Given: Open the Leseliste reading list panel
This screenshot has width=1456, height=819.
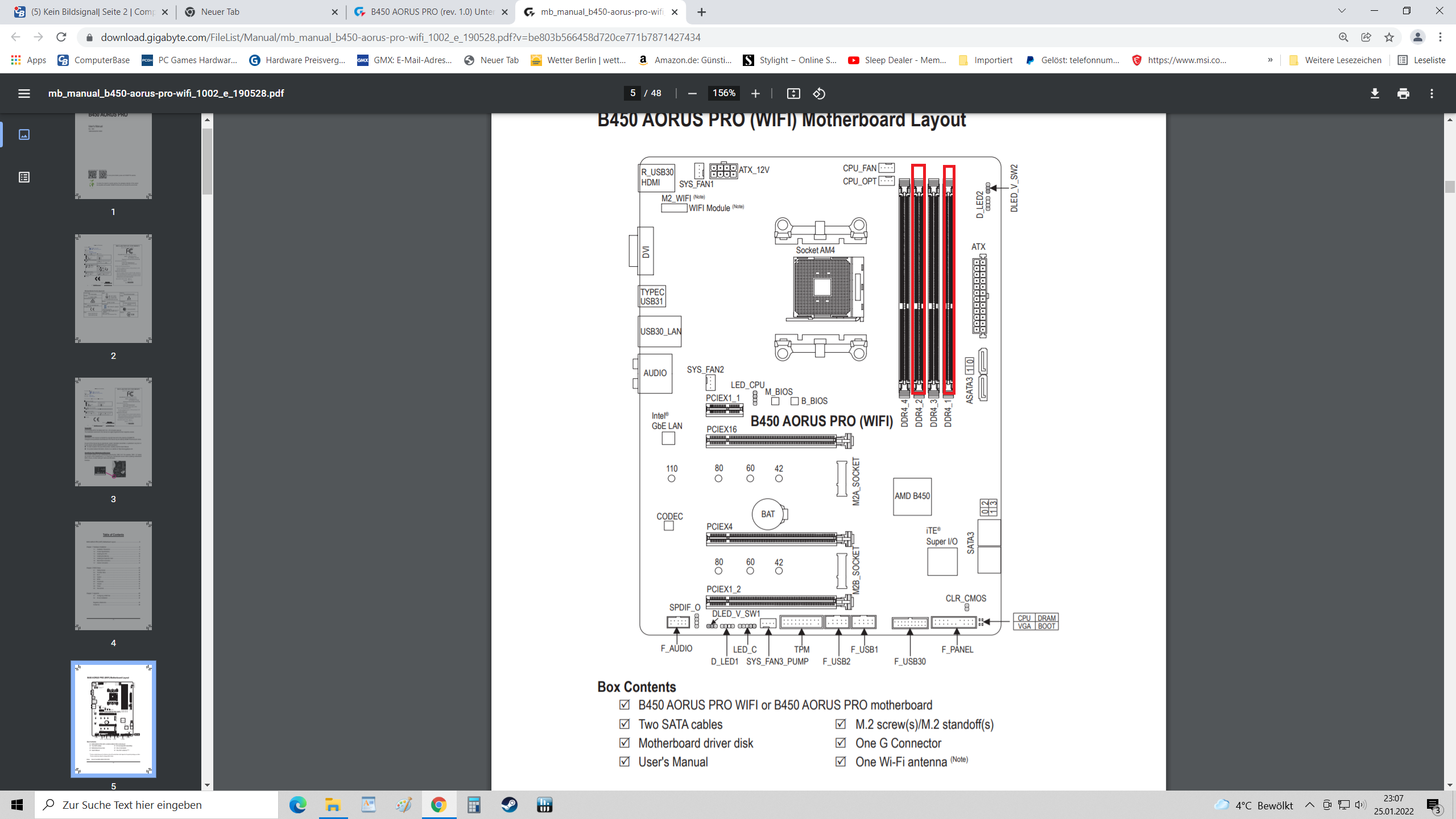Looking at the screenshot, I should 1422,60.
